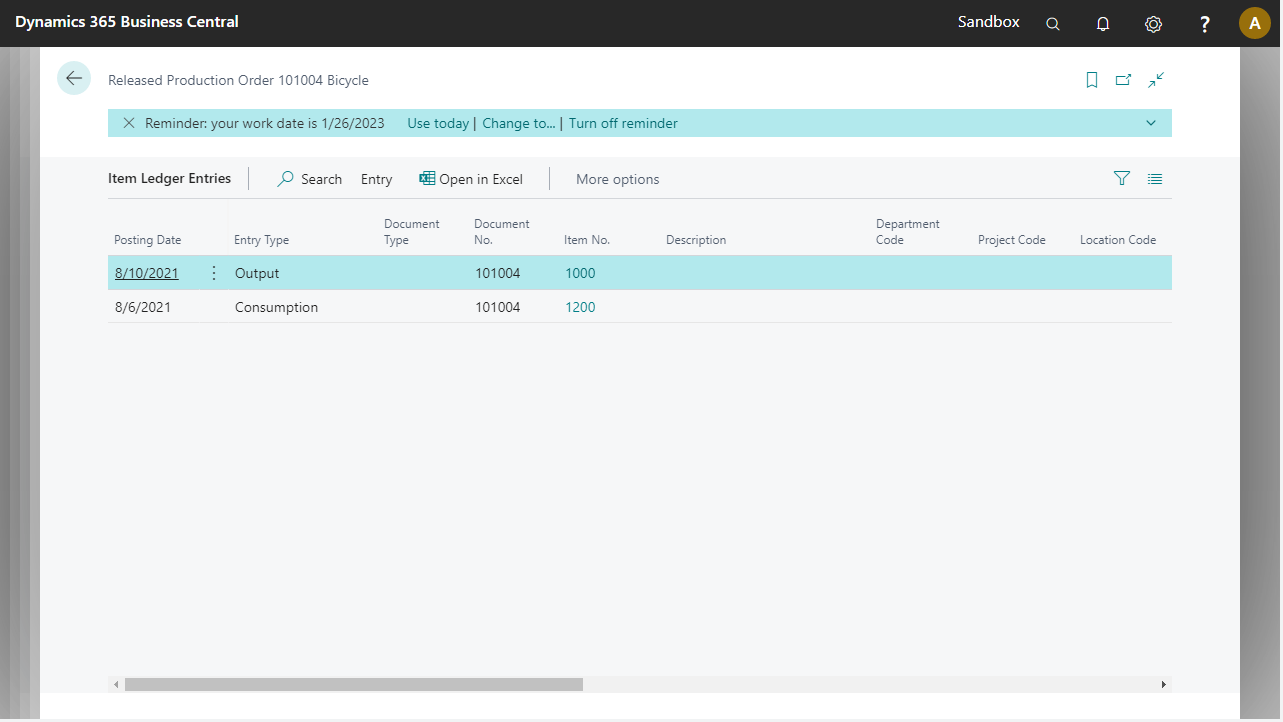Open row options for Output entry
Image resolution: width=1283 pixels, height=722 pixels.
(213, 273)
